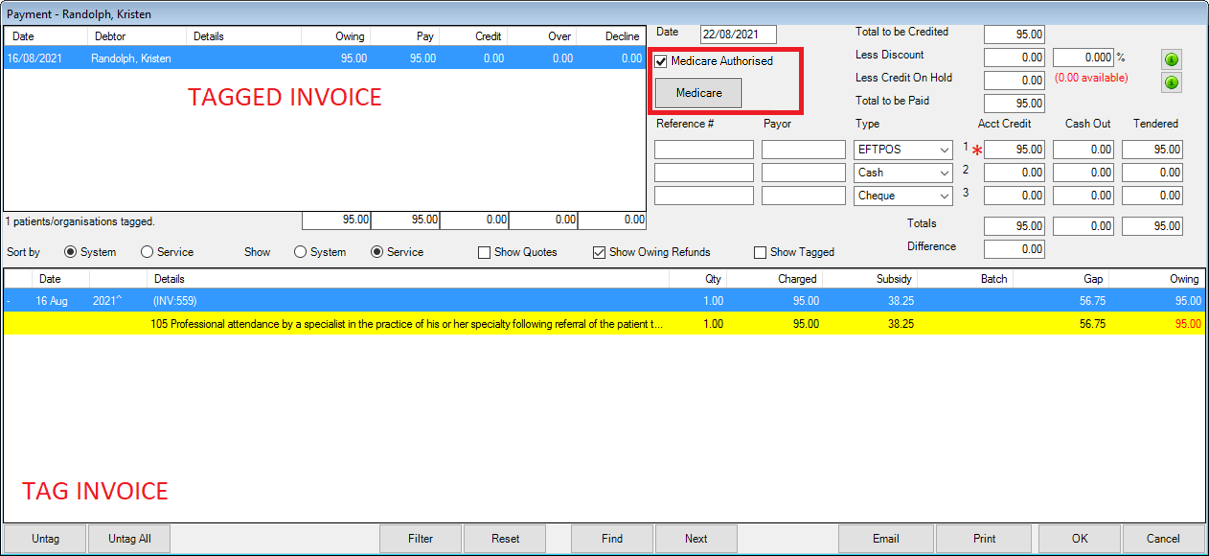
Task: Click Cheque row Tendered field
Action: pyautogui.click(x=1152, y=196)
